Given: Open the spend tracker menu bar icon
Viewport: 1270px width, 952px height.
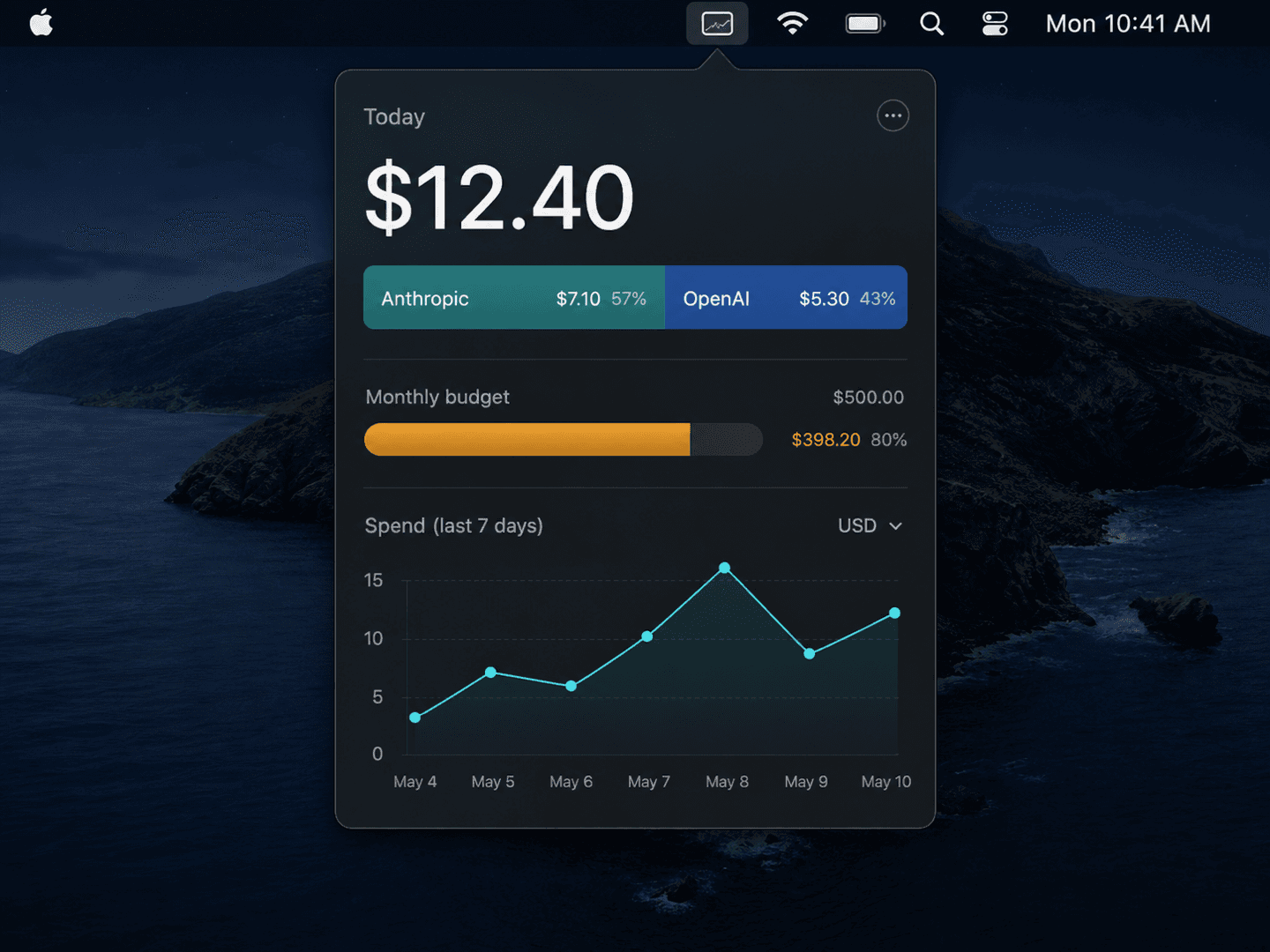Looking at the screenshot, I should [x=717, y=24].
